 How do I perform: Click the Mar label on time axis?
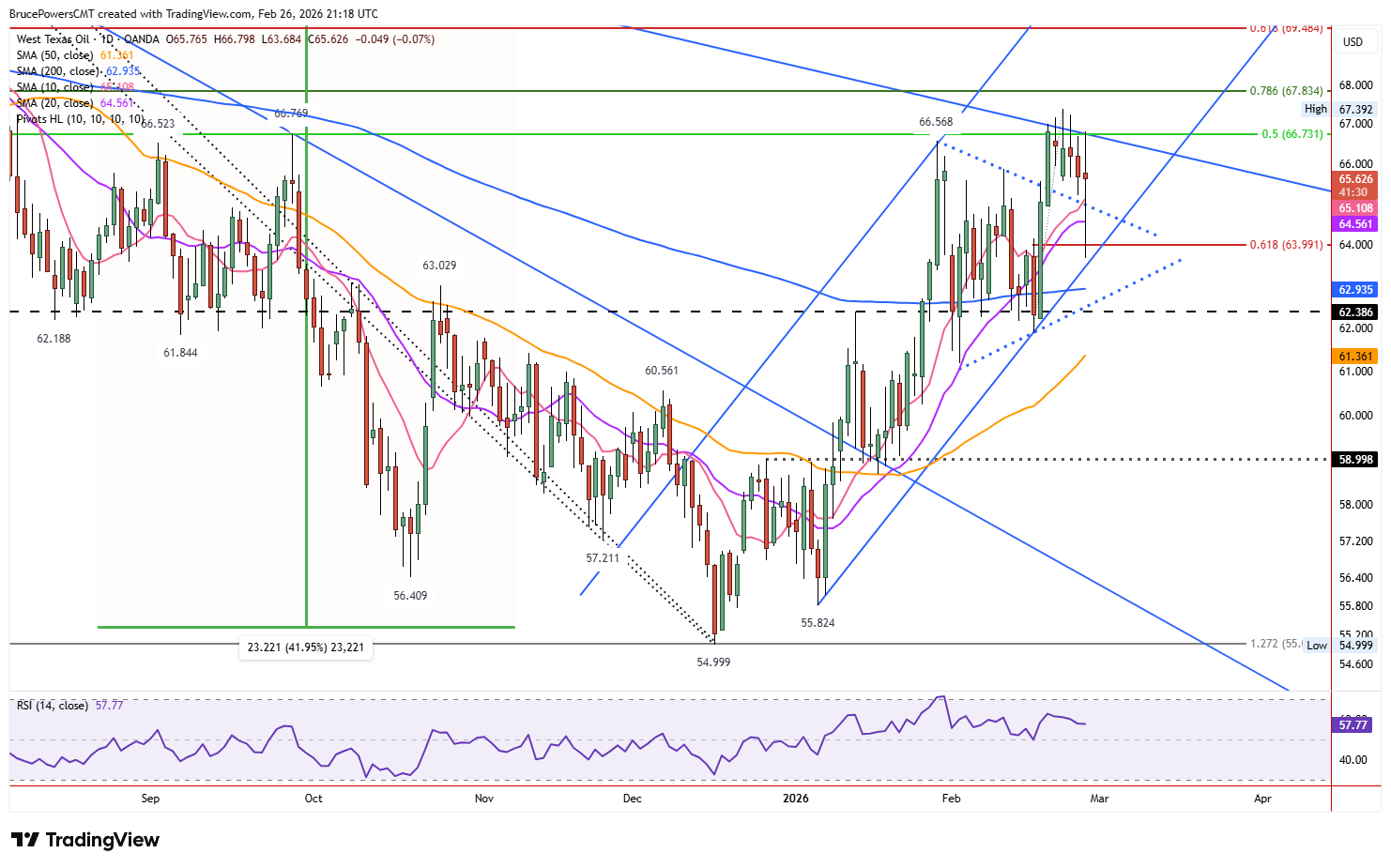tap(1099, 799)
